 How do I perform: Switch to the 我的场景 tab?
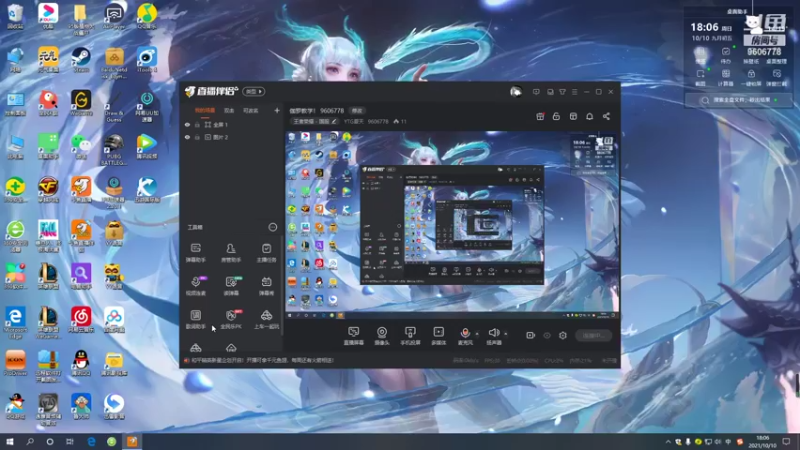205,110
